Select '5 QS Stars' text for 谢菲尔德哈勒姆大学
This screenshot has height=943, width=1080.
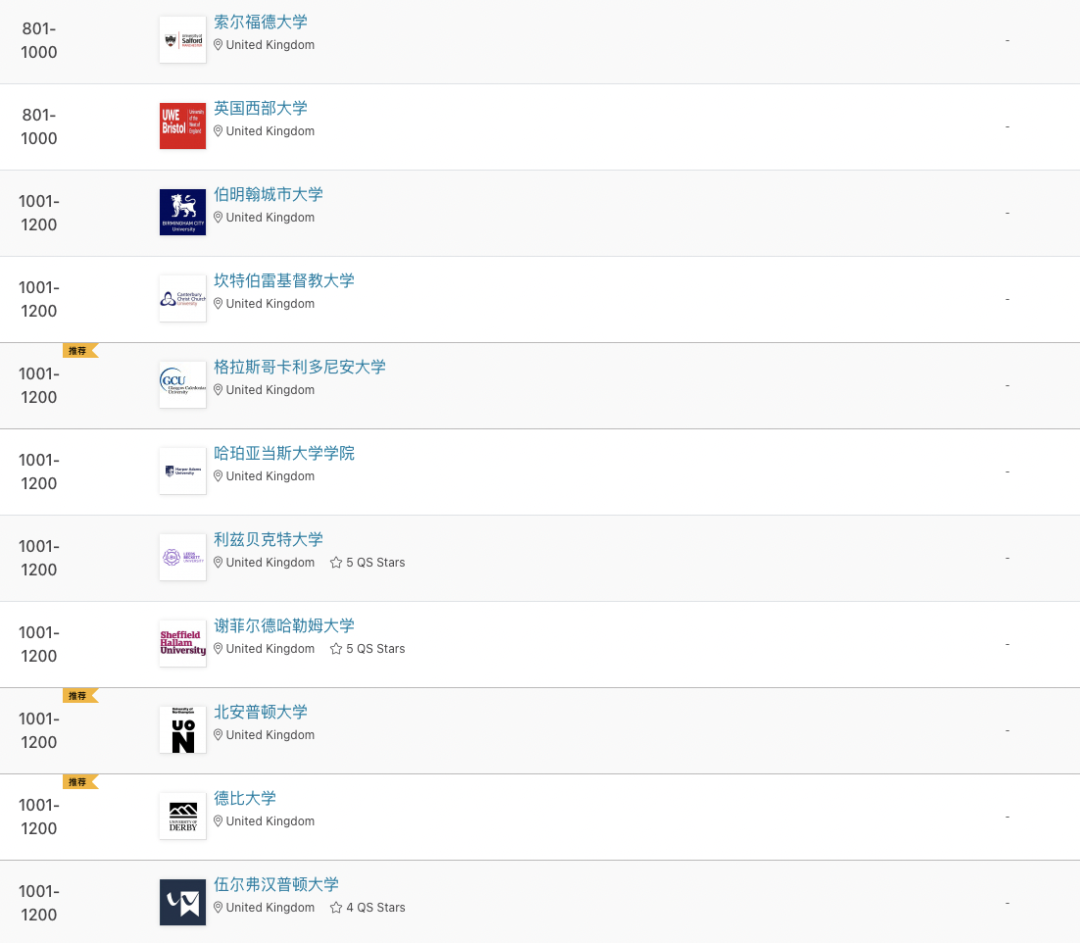(x=375, y=649)
